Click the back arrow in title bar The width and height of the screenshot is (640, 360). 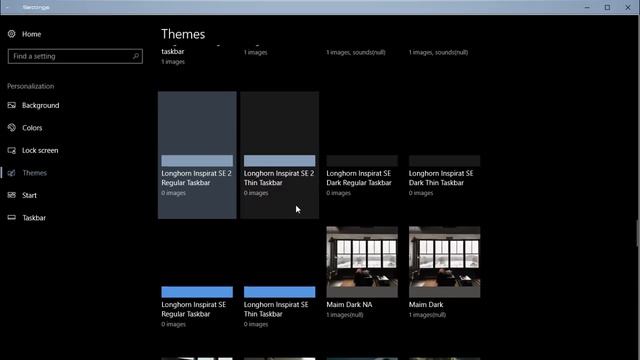pos(7,7)
